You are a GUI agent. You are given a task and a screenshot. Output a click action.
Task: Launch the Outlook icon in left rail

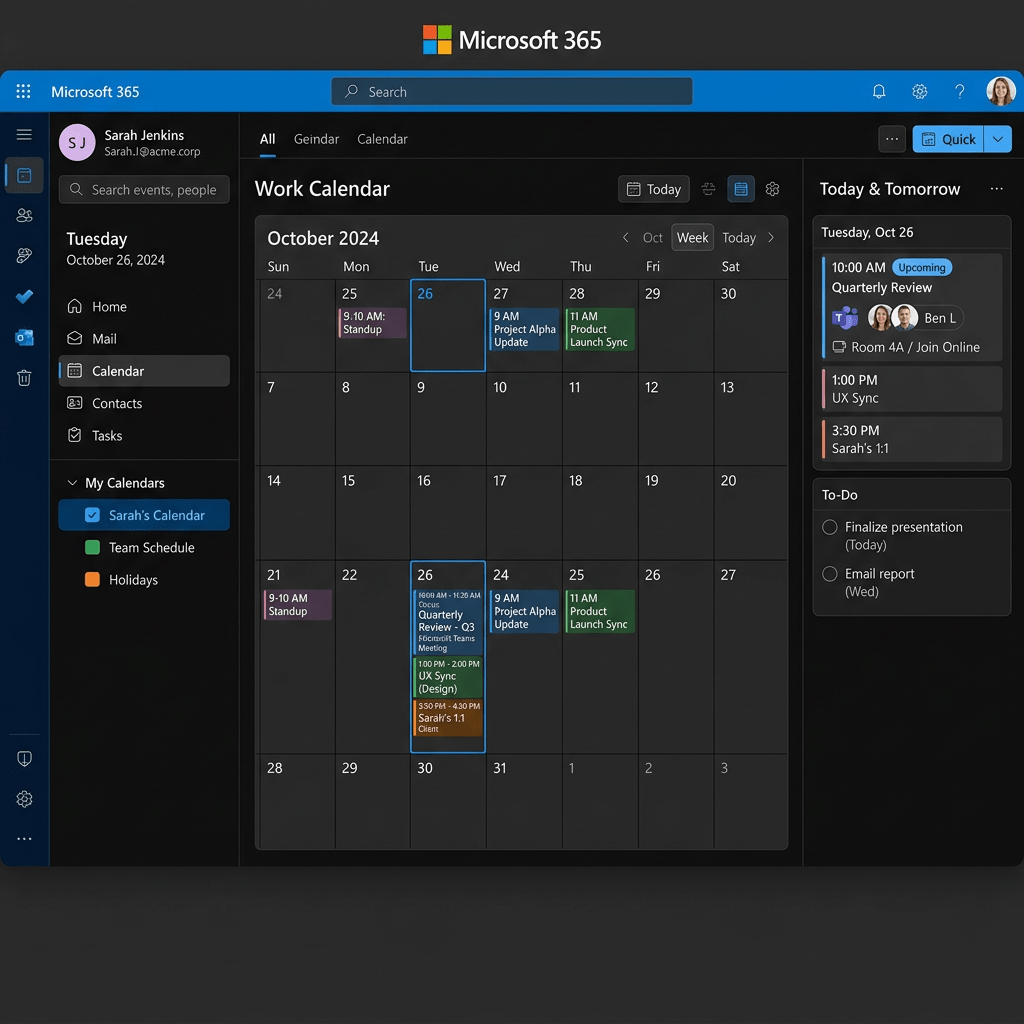point(24,338)
